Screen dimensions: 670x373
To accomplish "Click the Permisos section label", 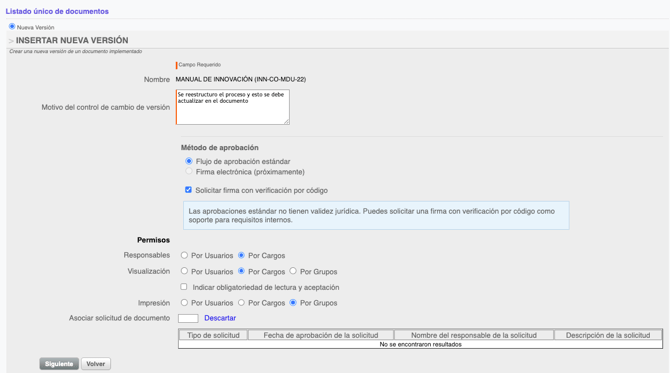I will (153, 240).
